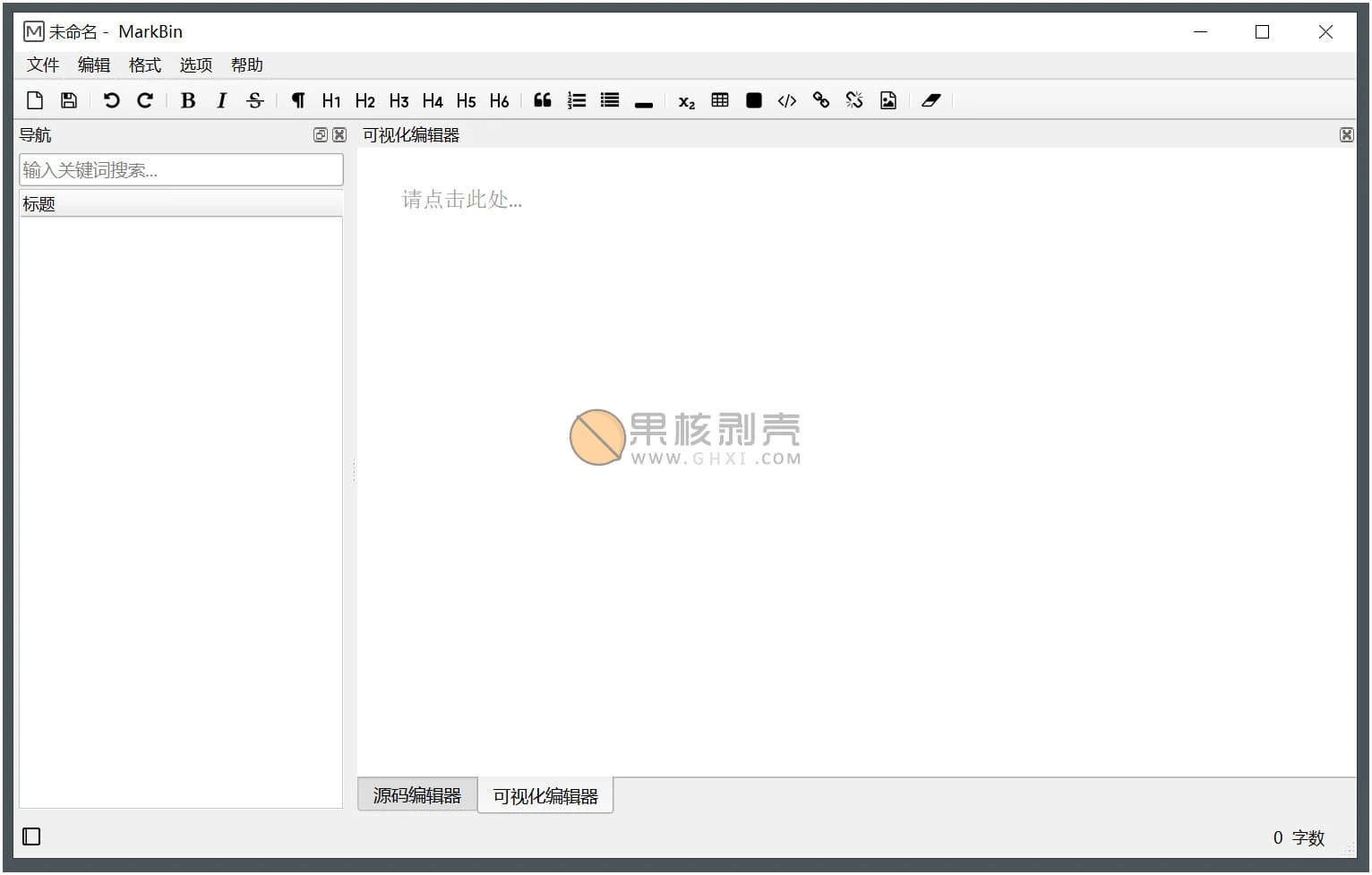The width and height of the screenshot is (1372, 875).
Task: Apply Heading 4 style
Action: [433, 100]
